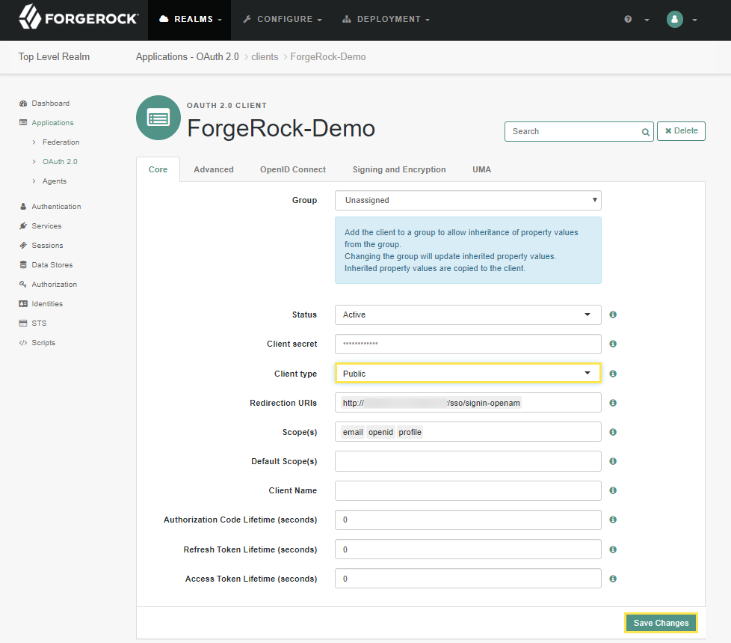Open the Group dropdown

(468, 201)
